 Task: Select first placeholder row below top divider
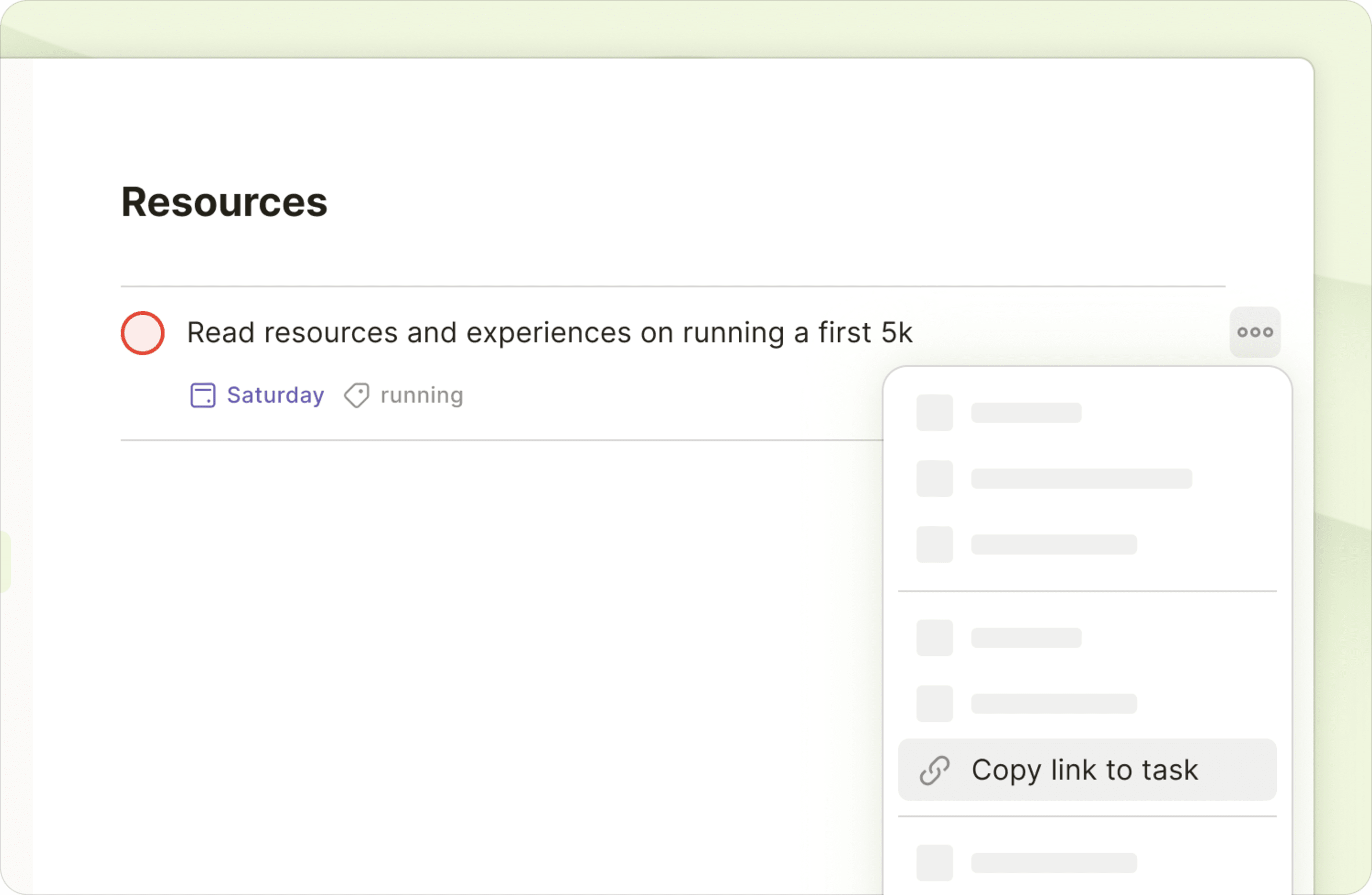(x=1026, y=638)
